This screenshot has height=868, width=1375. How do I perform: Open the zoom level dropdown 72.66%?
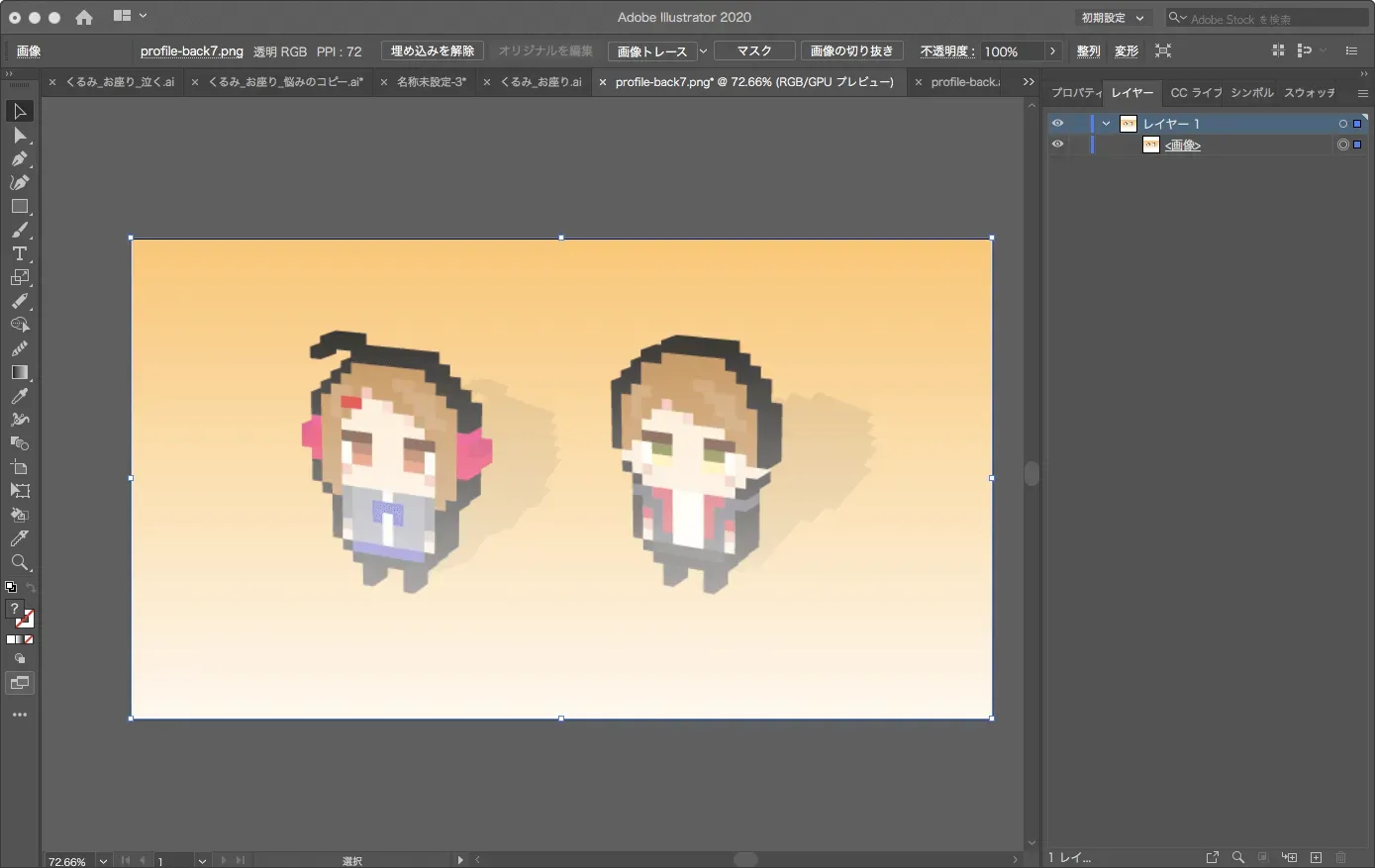[102, 861]
